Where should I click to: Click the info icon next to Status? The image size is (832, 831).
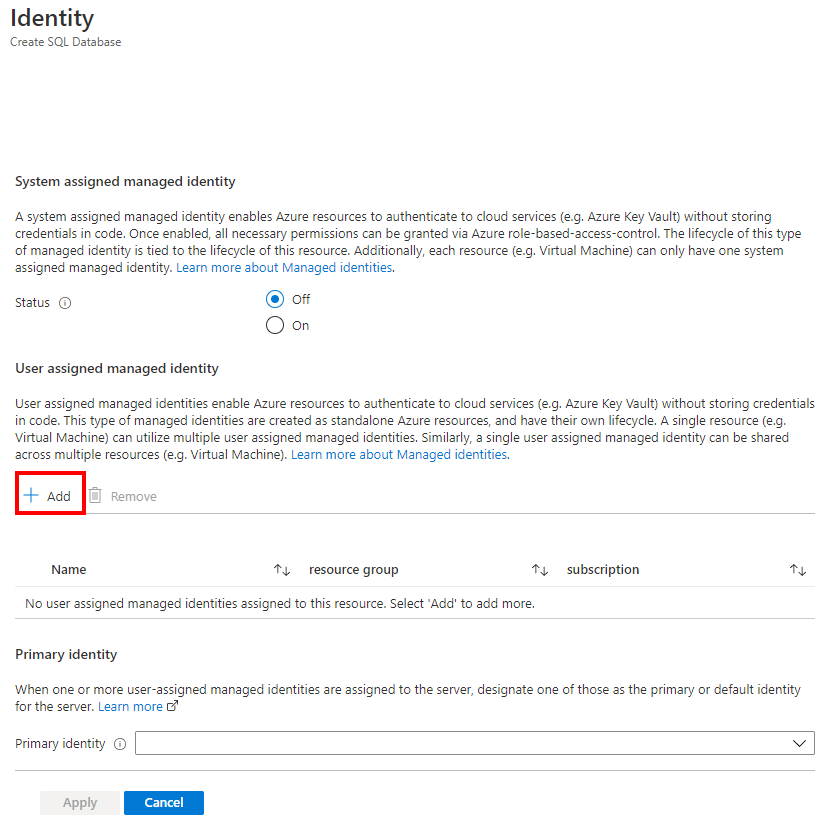point(65,303)
